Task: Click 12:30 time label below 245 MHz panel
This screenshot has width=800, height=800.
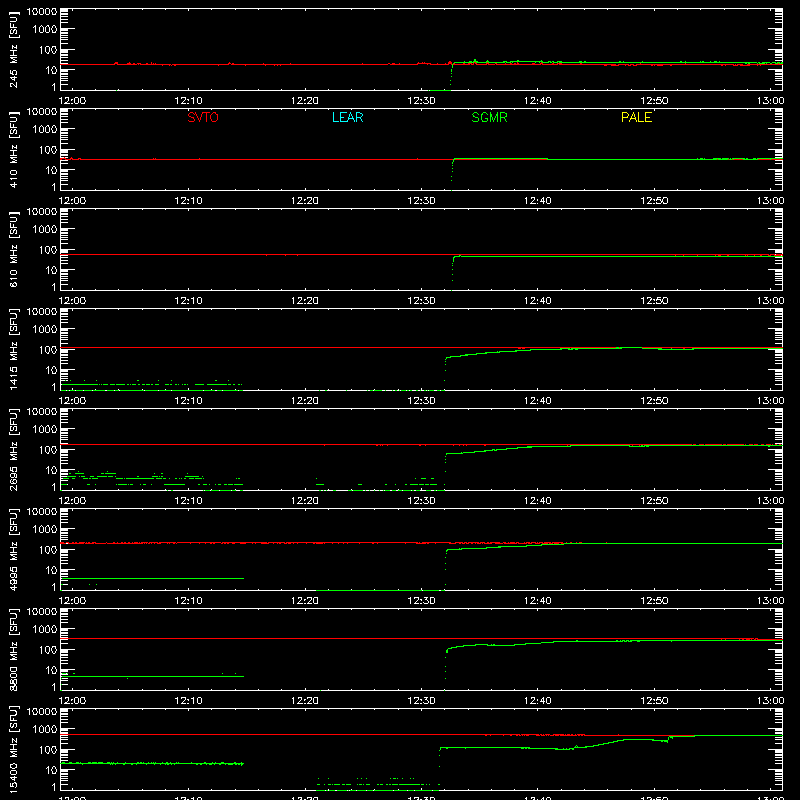Action: pyautogui.click(x=421, y=101)
